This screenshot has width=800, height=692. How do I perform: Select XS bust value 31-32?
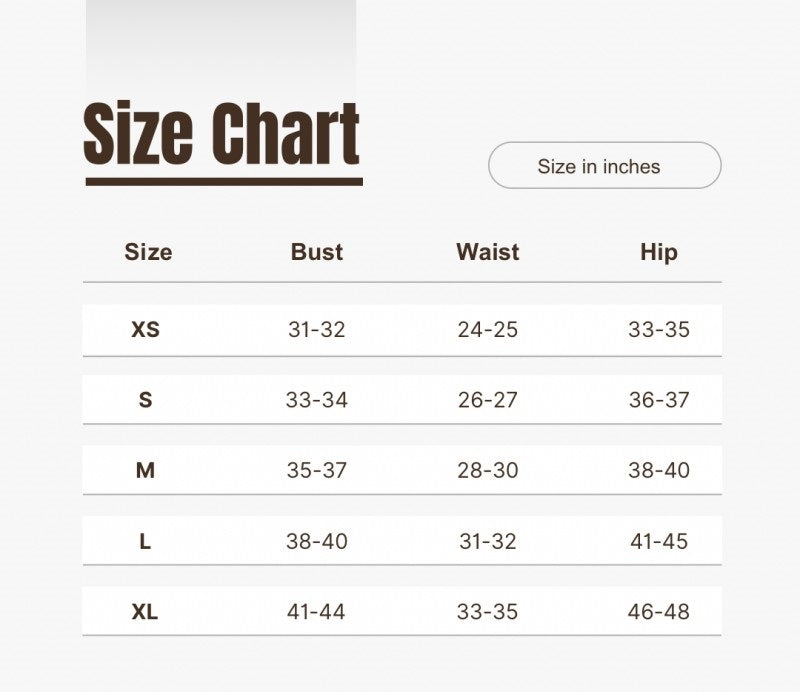click(317, 330)
